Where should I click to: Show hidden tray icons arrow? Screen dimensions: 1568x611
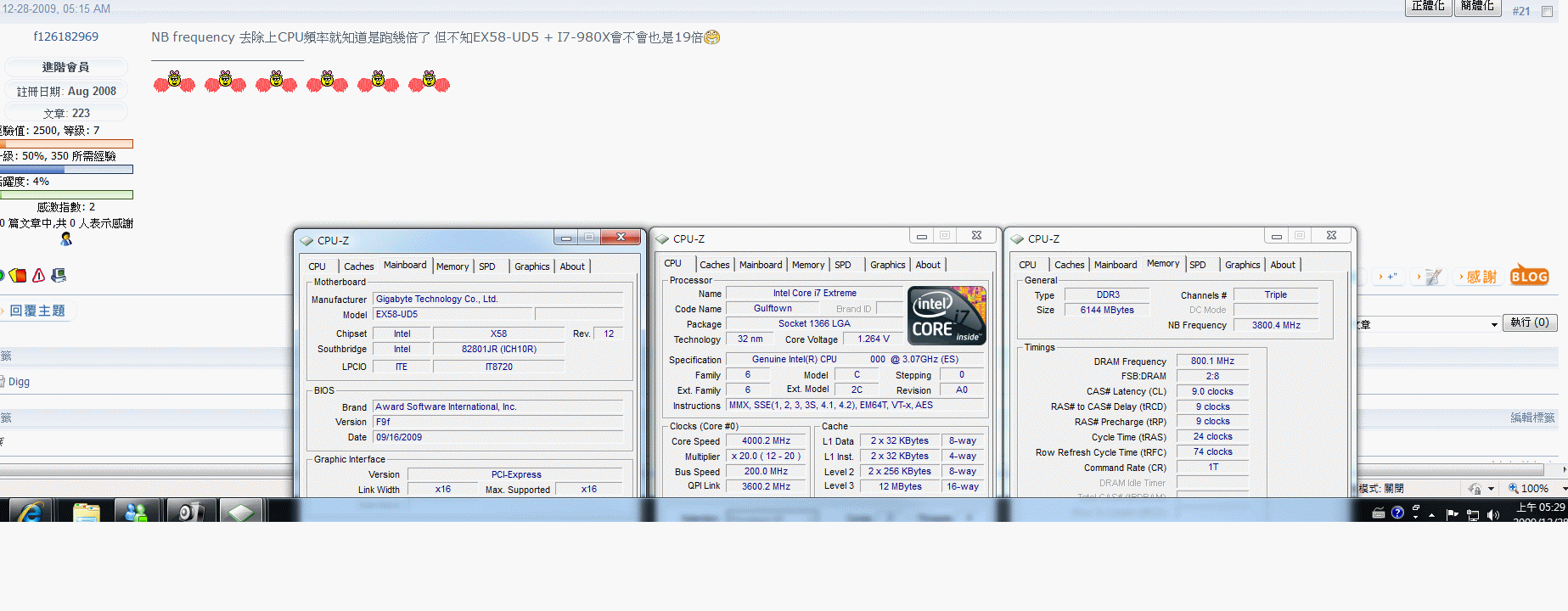coord(1432,514)
